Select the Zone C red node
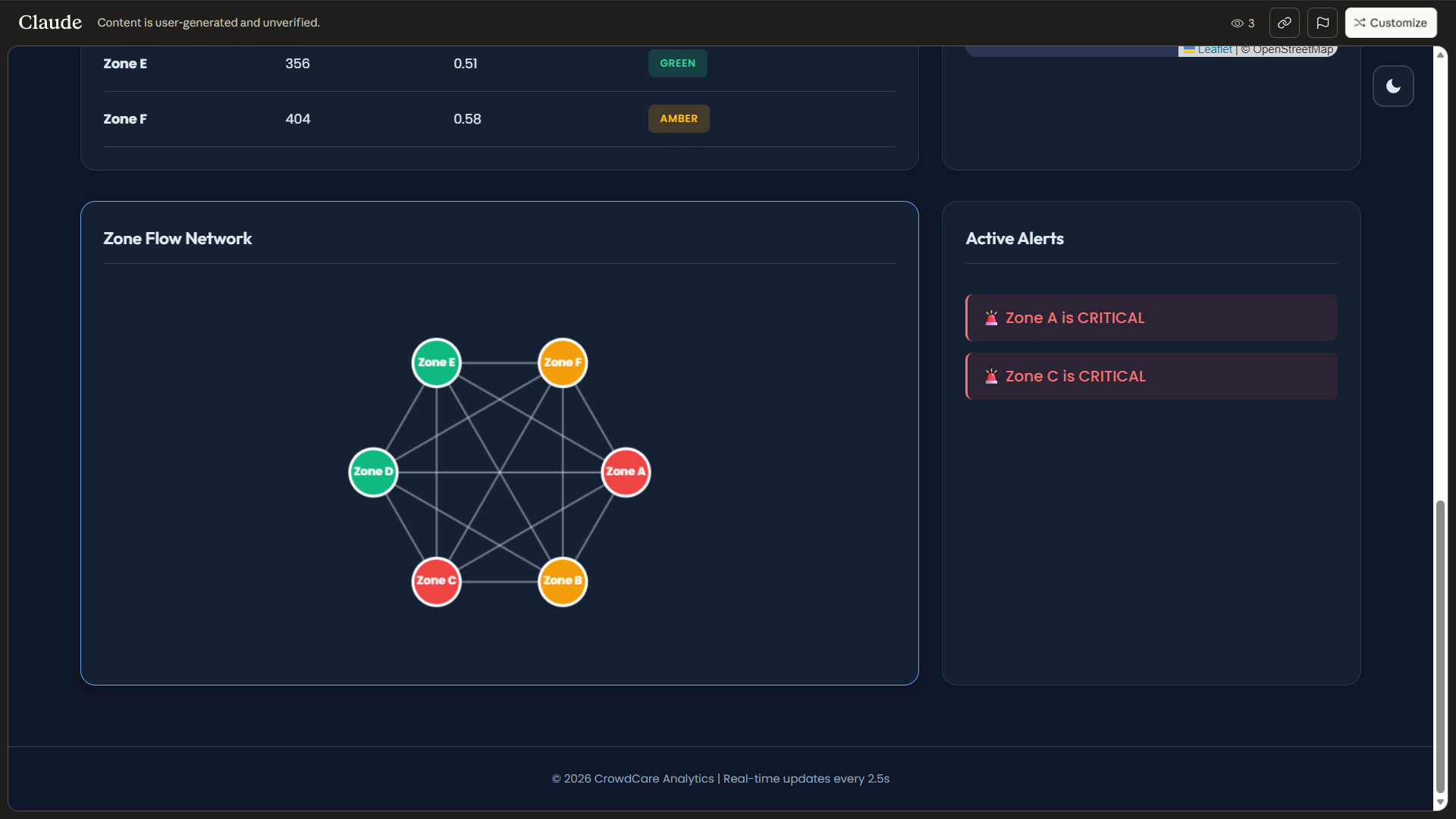The image size is (1456, 819). [436, 581]
